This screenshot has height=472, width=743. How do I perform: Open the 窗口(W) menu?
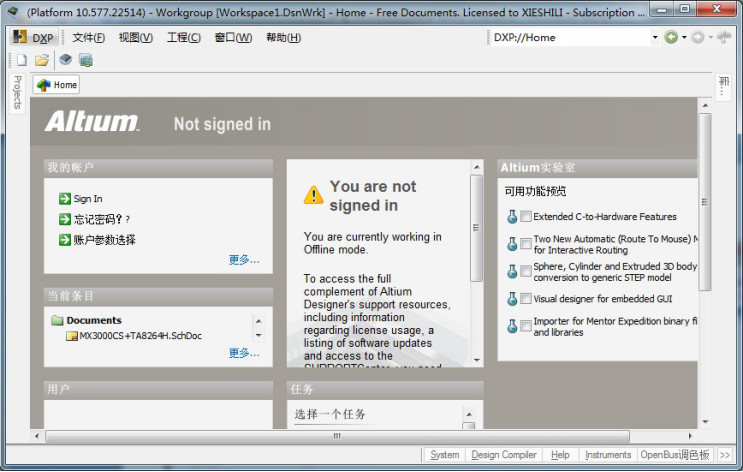point(233,37)
